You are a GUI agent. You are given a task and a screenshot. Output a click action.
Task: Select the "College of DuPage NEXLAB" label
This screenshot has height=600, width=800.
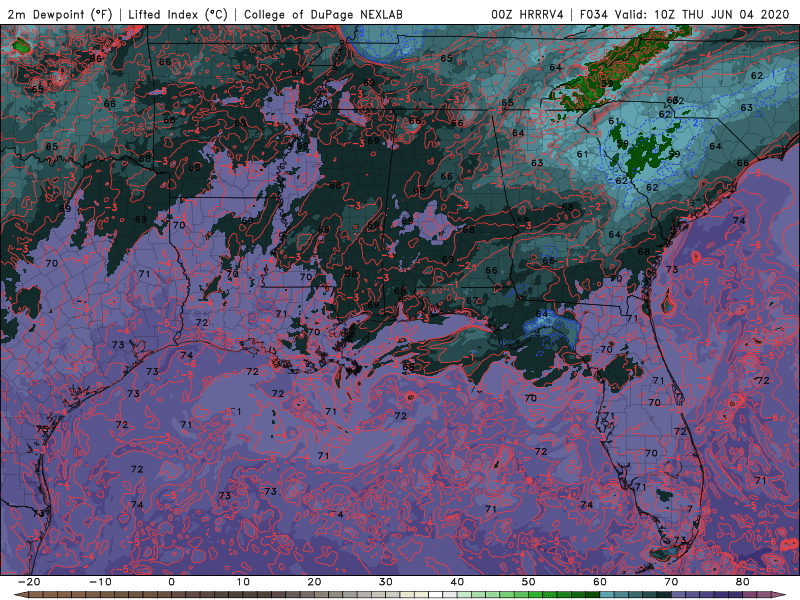[323, 14]
